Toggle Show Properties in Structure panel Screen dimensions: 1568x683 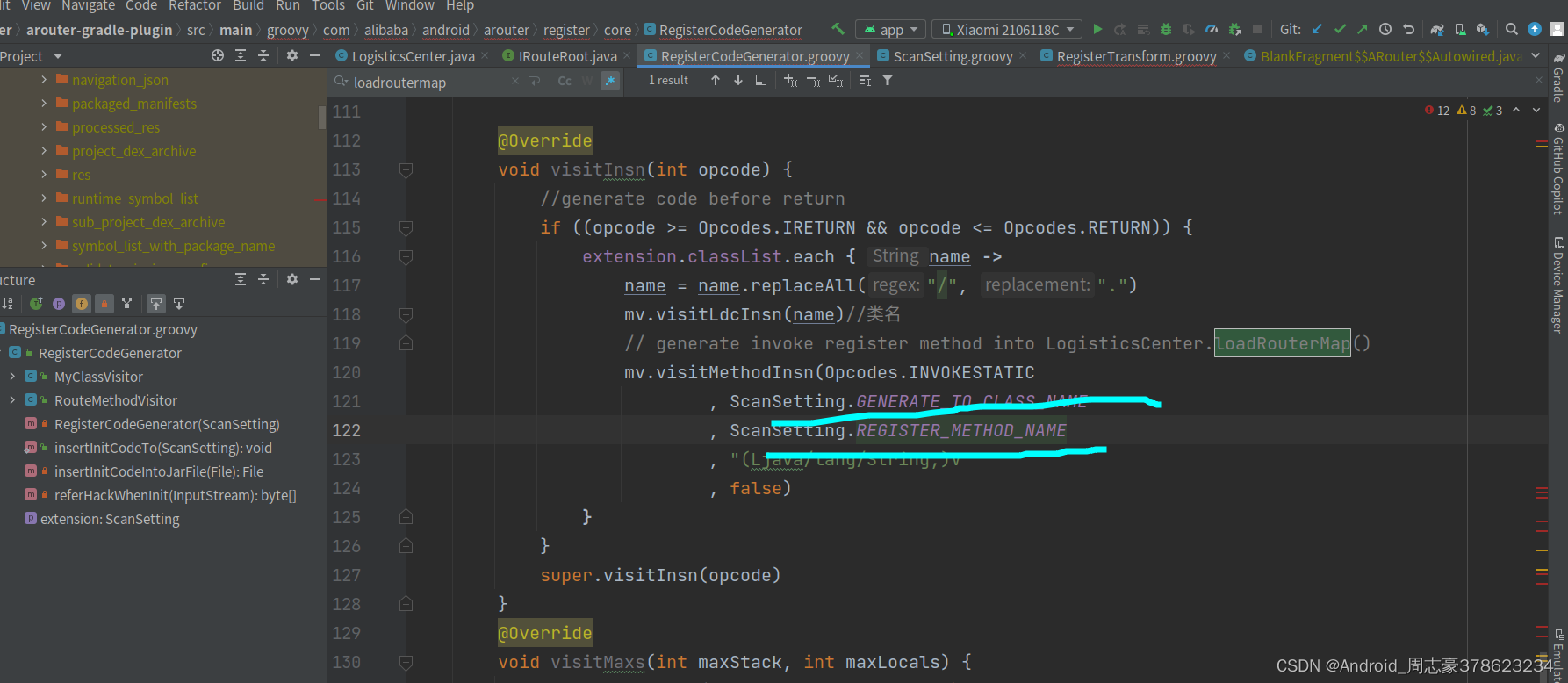click(59, 304)
